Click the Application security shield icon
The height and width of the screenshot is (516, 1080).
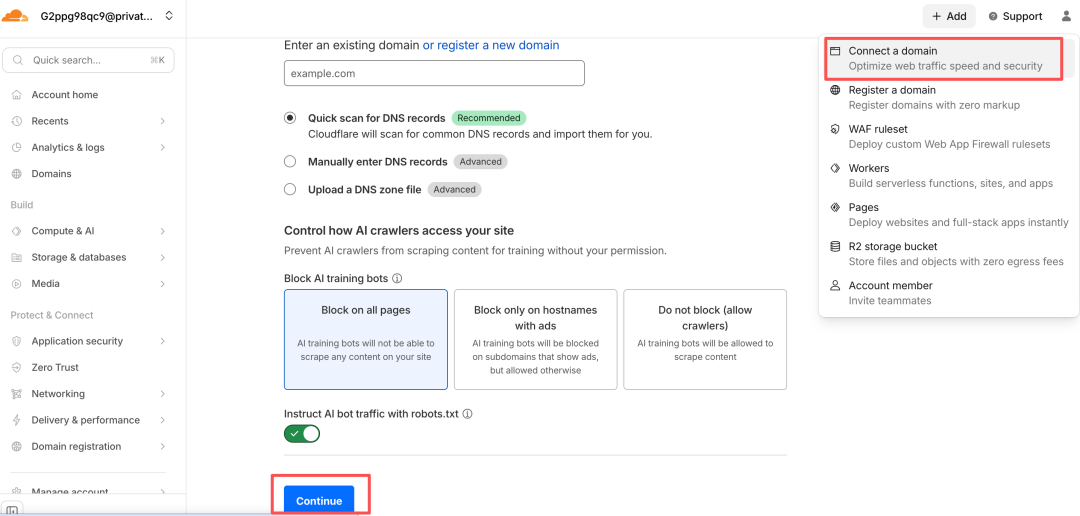tap(17, 341)
